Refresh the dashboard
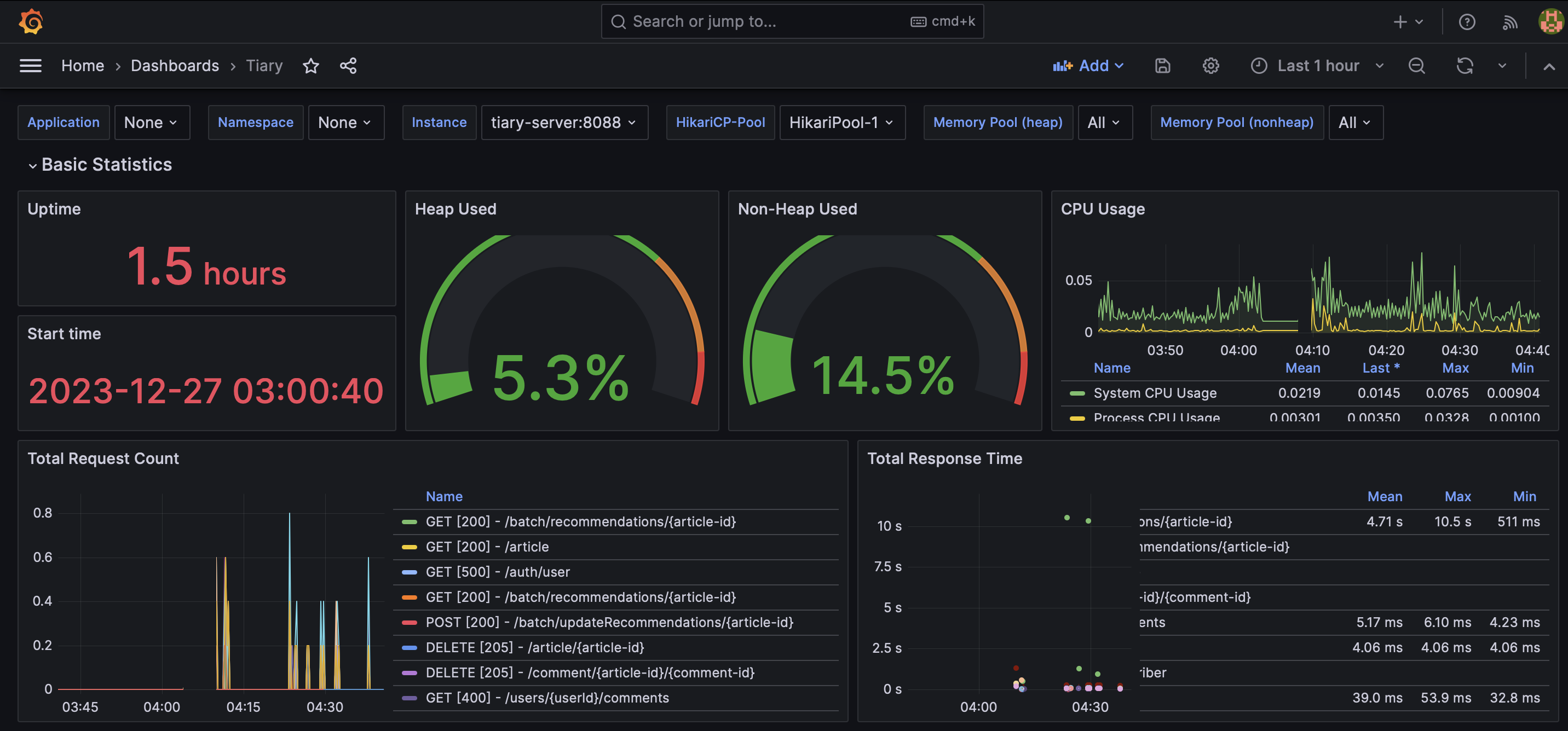The image size is (1568, 731). pos(1465,66)
